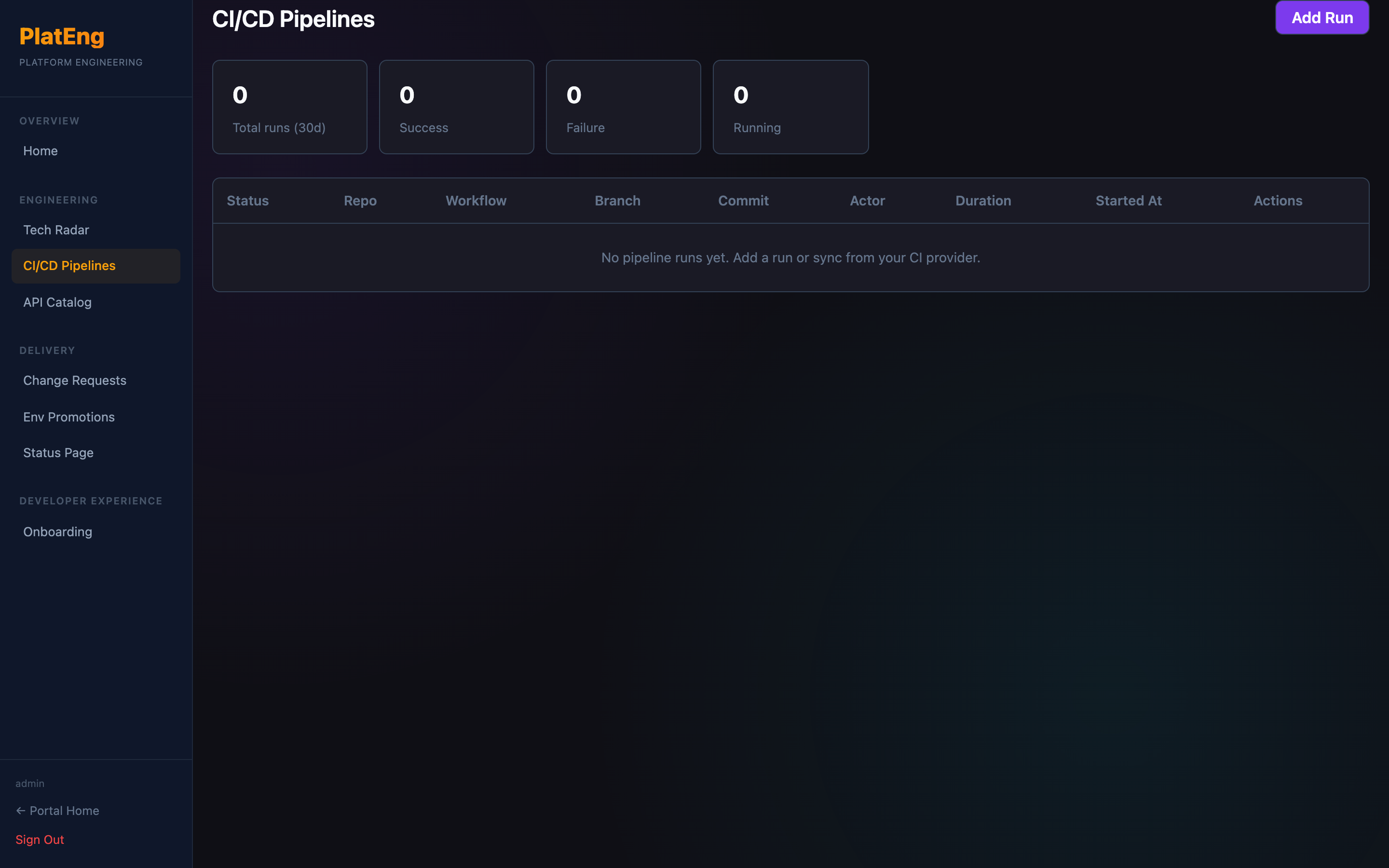Click the back arrow to Portal Home
Screen dimensions: 1389x868
click(57, 811)
